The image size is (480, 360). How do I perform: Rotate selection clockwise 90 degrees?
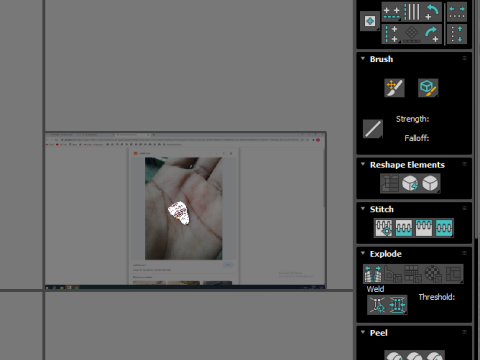coord(432,34)
